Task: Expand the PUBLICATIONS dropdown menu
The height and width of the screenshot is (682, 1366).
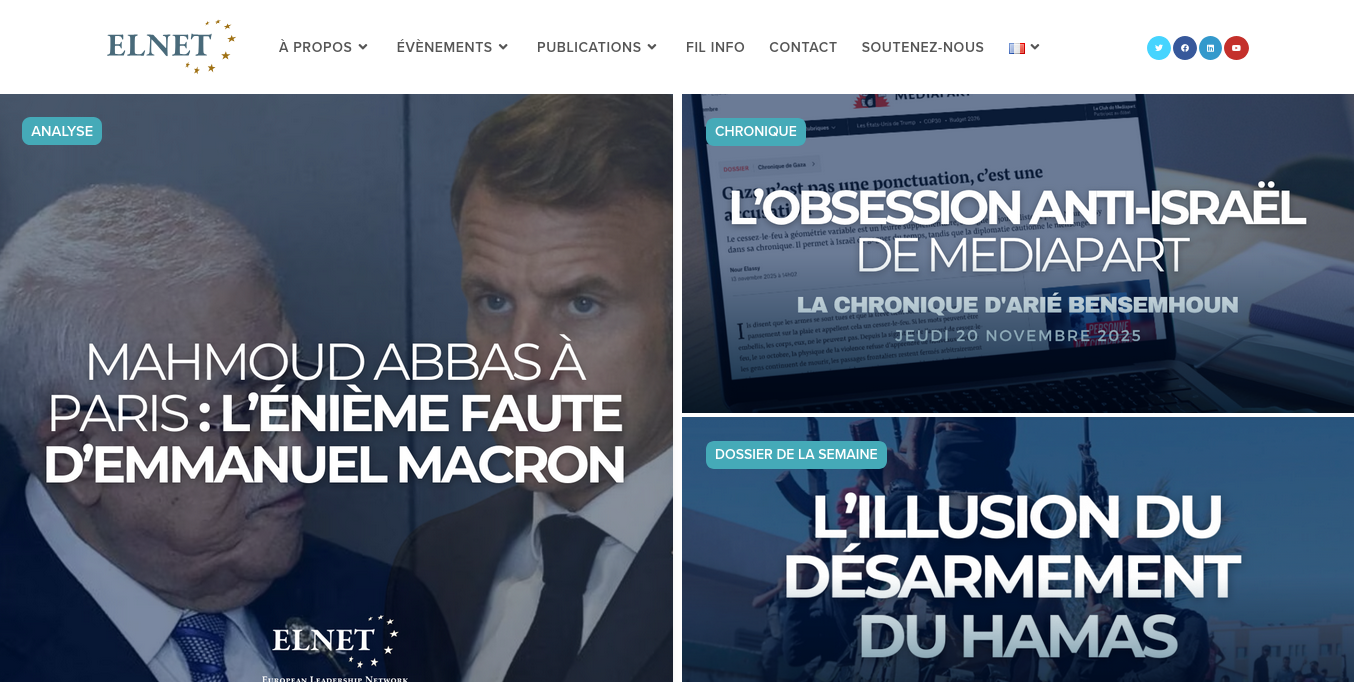Action: [x=597, y=47]
